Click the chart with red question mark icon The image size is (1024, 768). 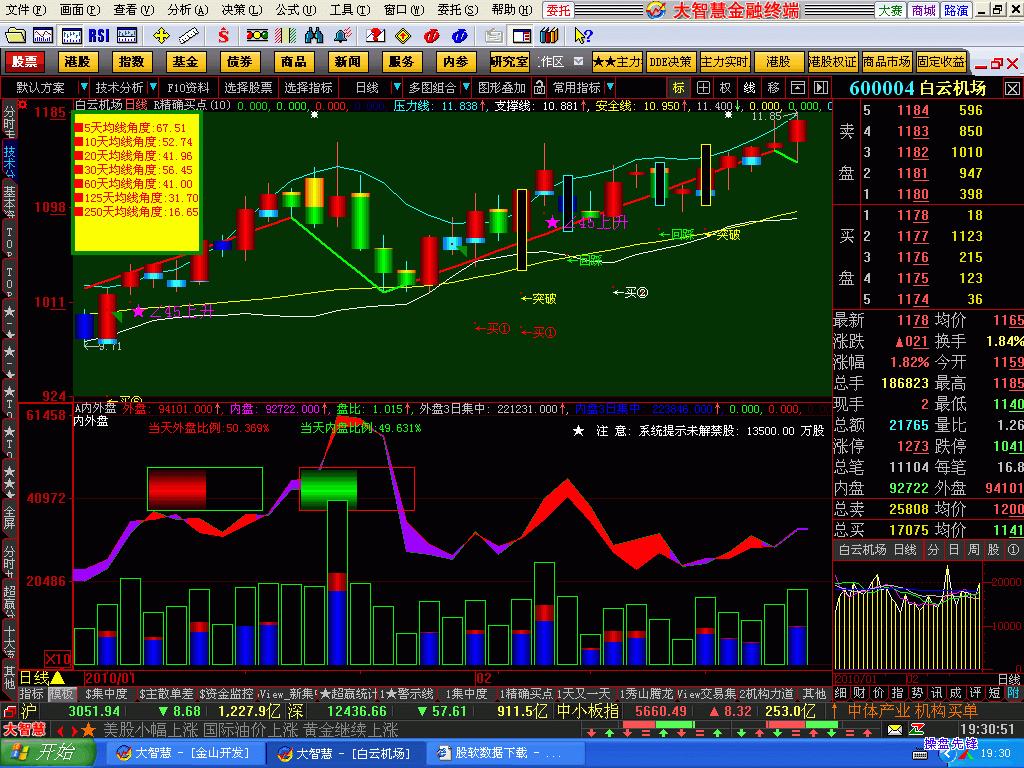[x=376, y=36]
